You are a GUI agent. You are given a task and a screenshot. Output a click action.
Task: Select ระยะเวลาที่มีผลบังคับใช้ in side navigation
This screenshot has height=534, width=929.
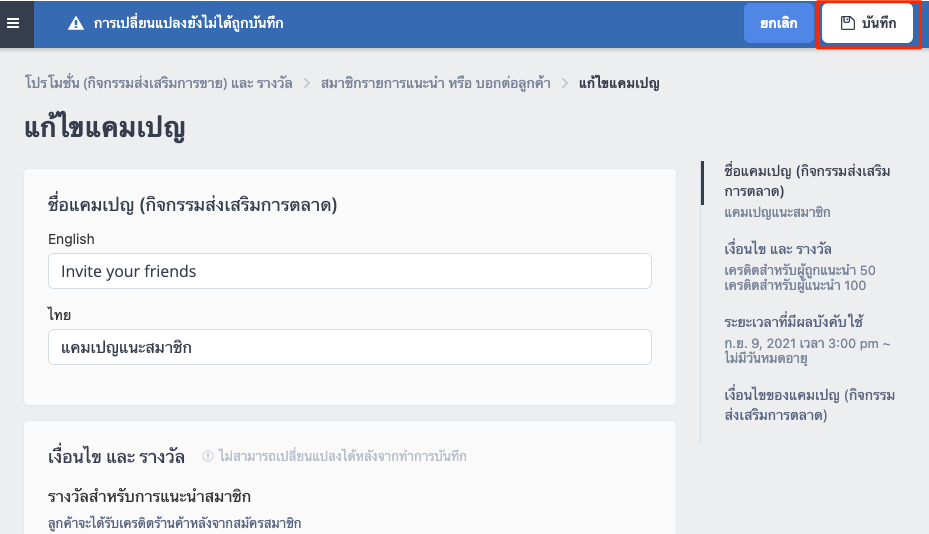tap(793, 322)
